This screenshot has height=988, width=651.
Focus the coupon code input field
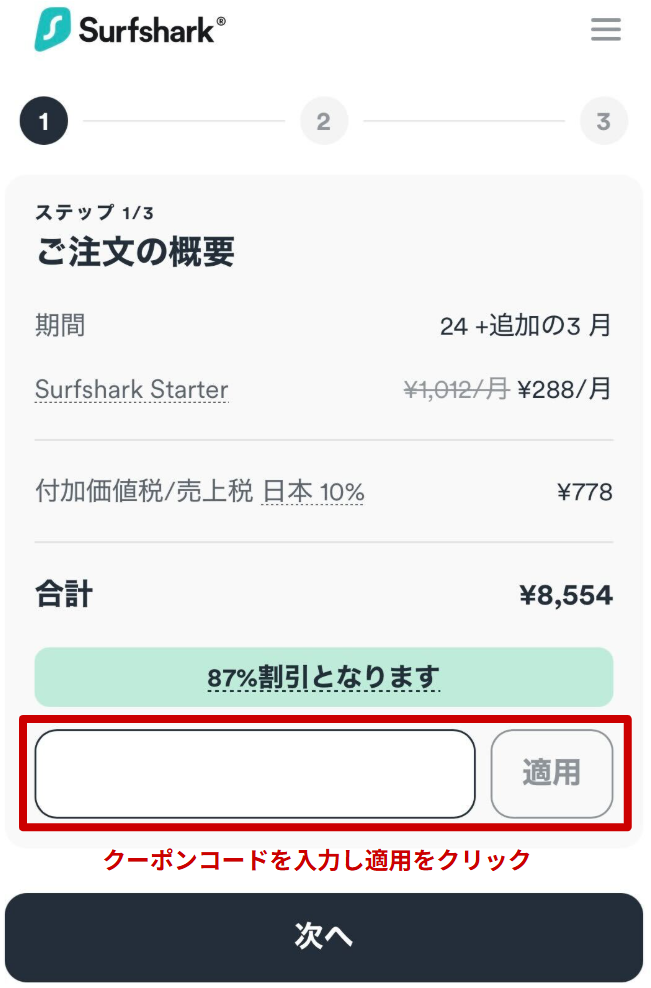pos(255,774)
